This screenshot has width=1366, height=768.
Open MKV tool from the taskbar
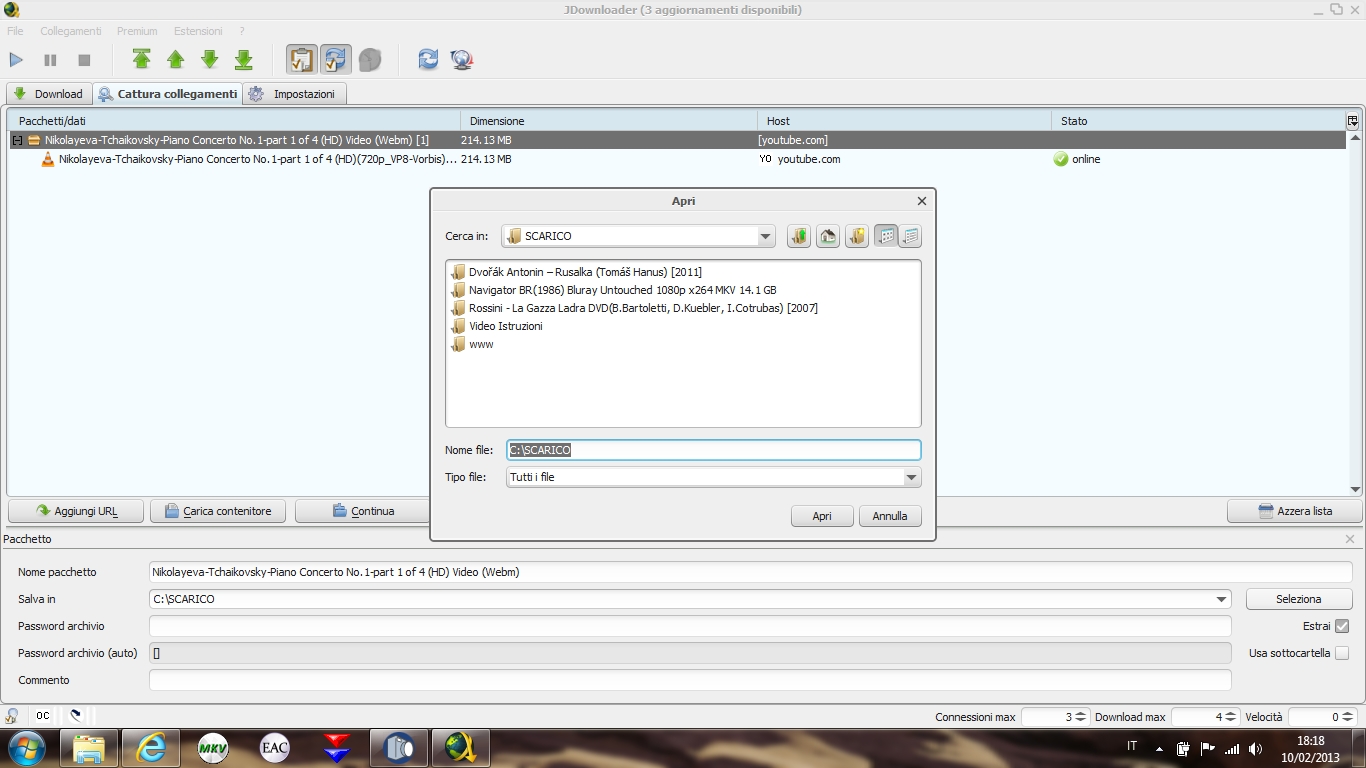213,748
